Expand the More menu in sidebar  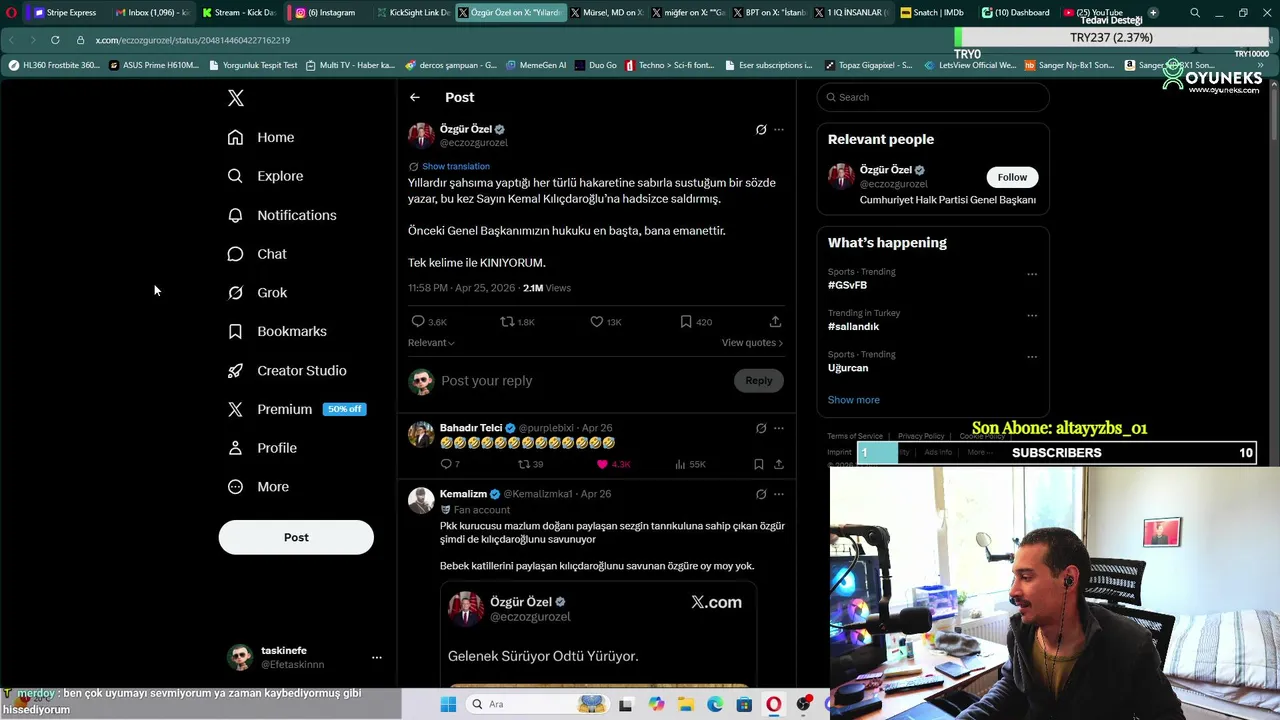[258, 487]
